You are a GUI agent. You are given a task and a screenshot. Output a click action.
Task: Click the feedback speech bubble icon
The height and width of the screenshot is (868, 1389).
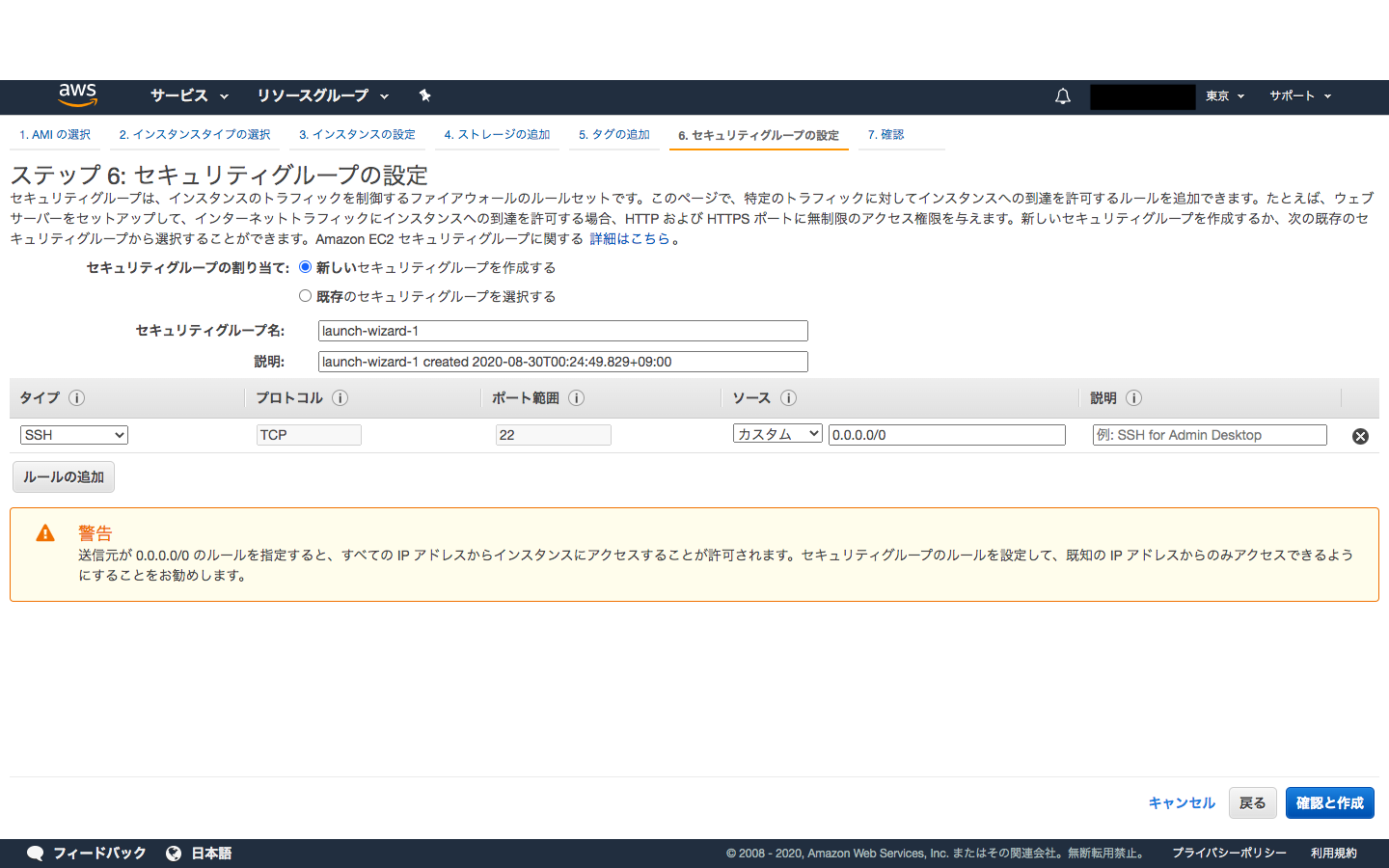coord(35,853)
